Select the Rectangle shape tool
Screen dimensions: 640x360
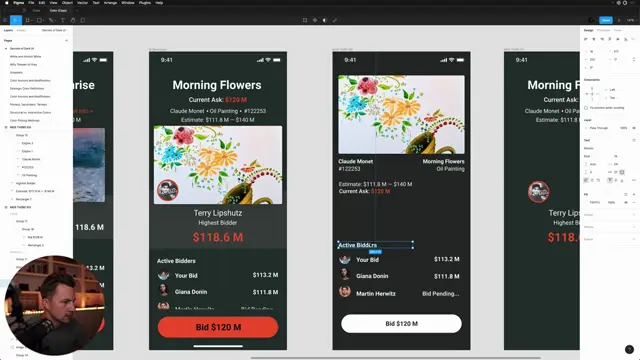pyautogui.click(x=40, y=20)
